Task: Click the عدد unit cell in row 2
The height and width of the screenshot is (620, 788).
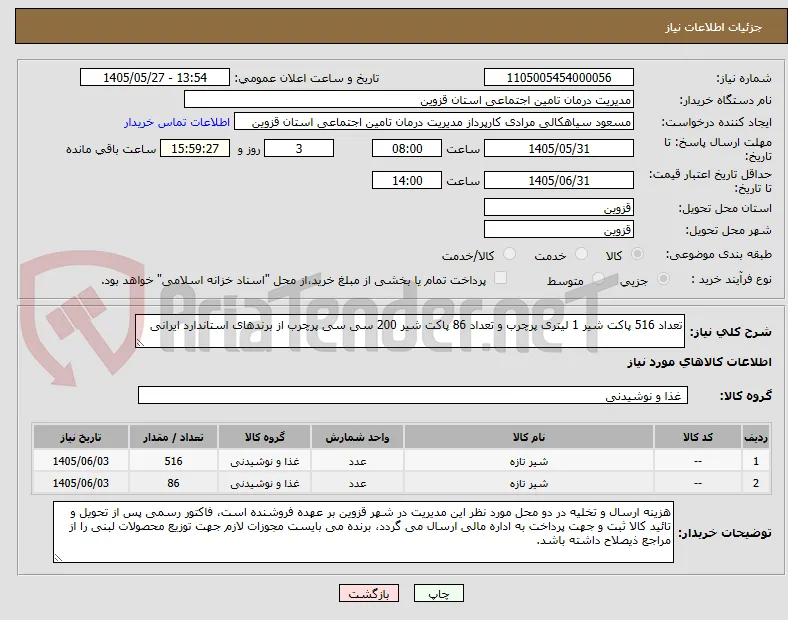Action: click(357, 483)
